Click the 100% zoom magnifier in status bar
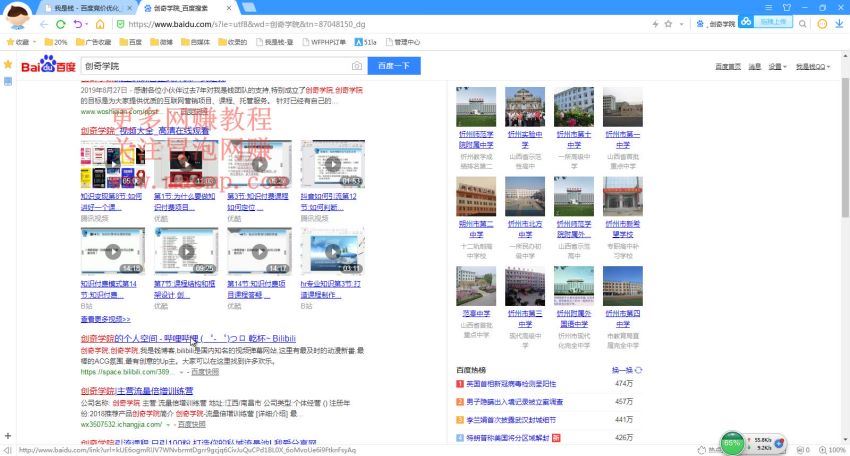Viewport: 850px width, 456px height. pos(823,450)
